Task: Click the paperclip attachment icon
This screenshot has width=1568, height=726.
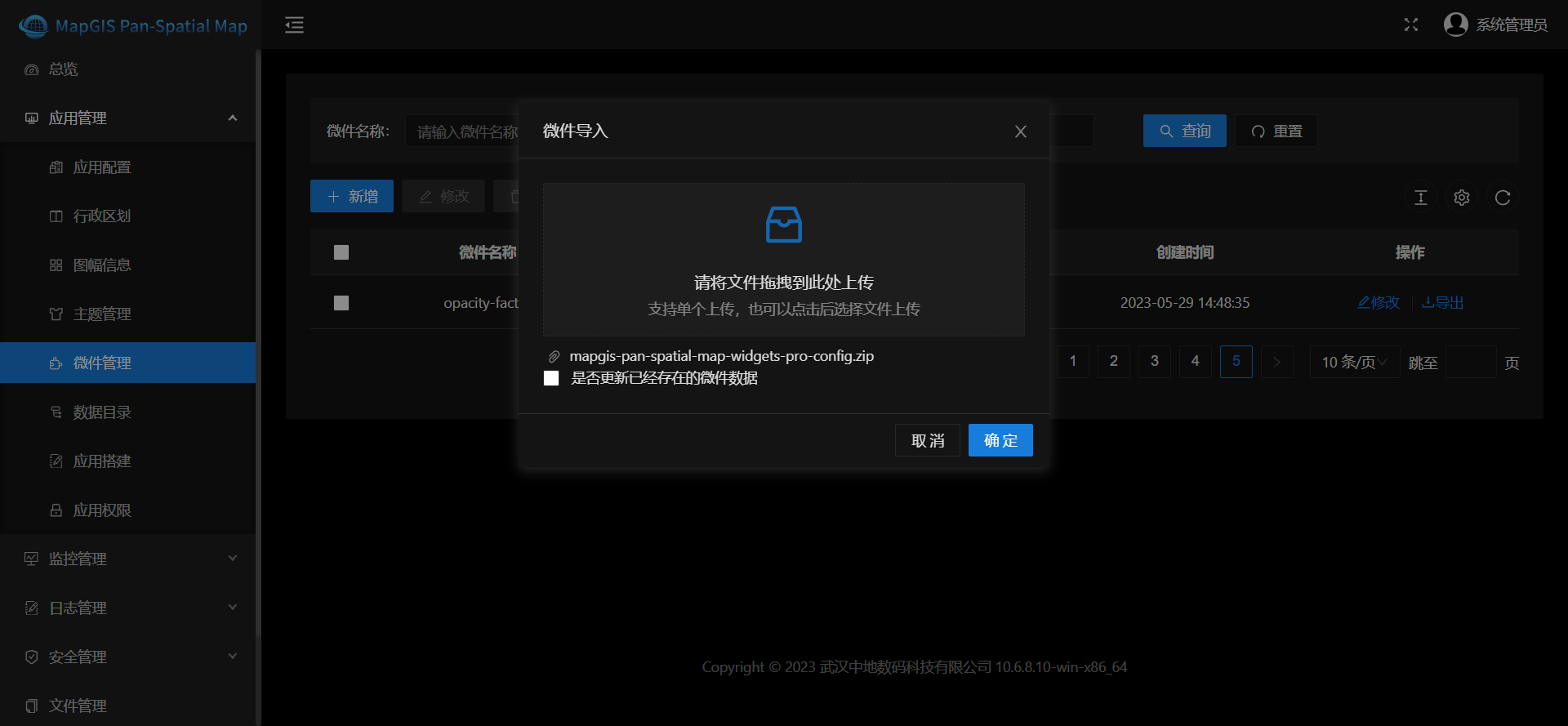Action: click(x=554, y=357)
